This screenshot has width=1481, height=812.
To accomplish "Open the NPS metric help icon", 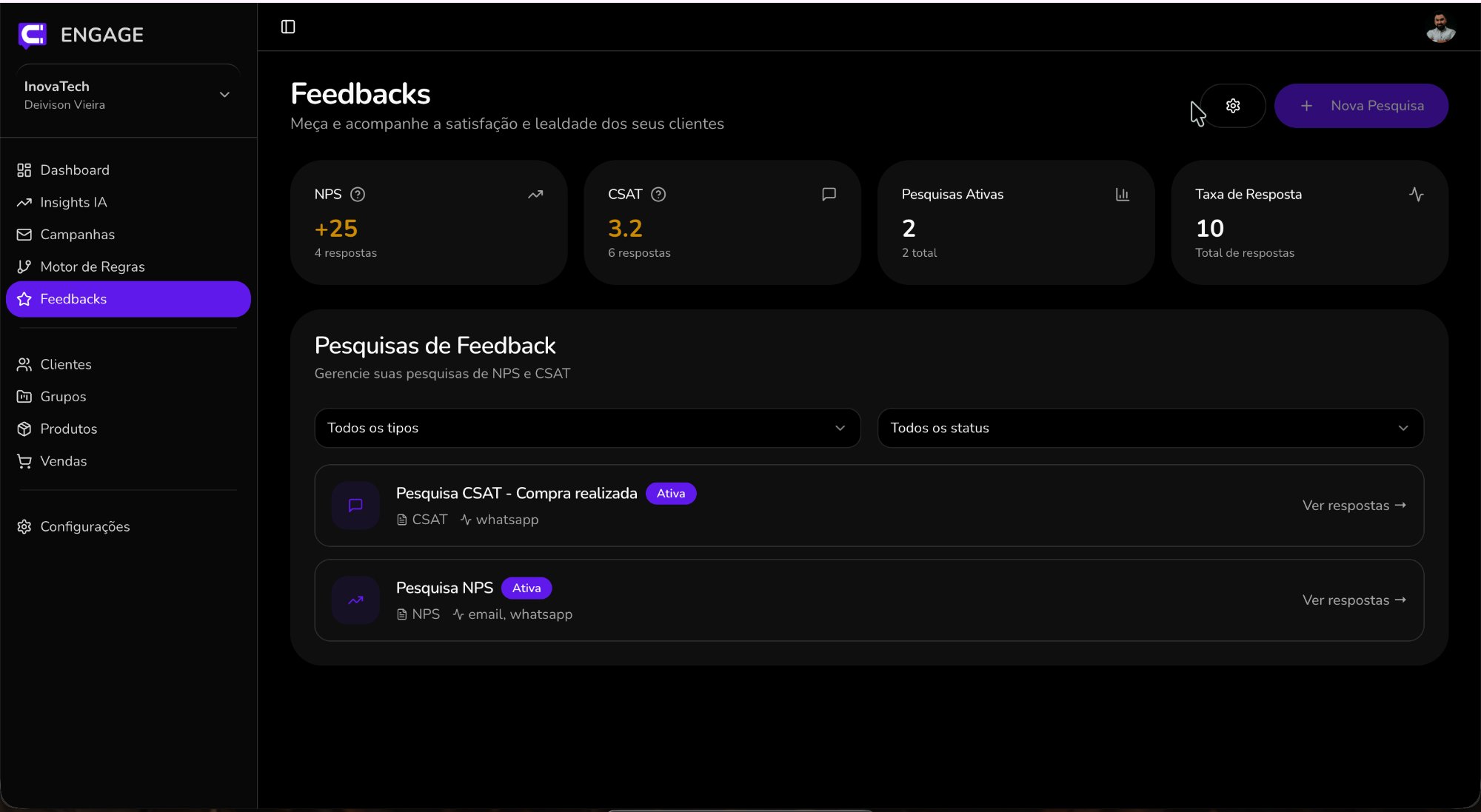I will [358, 195].
